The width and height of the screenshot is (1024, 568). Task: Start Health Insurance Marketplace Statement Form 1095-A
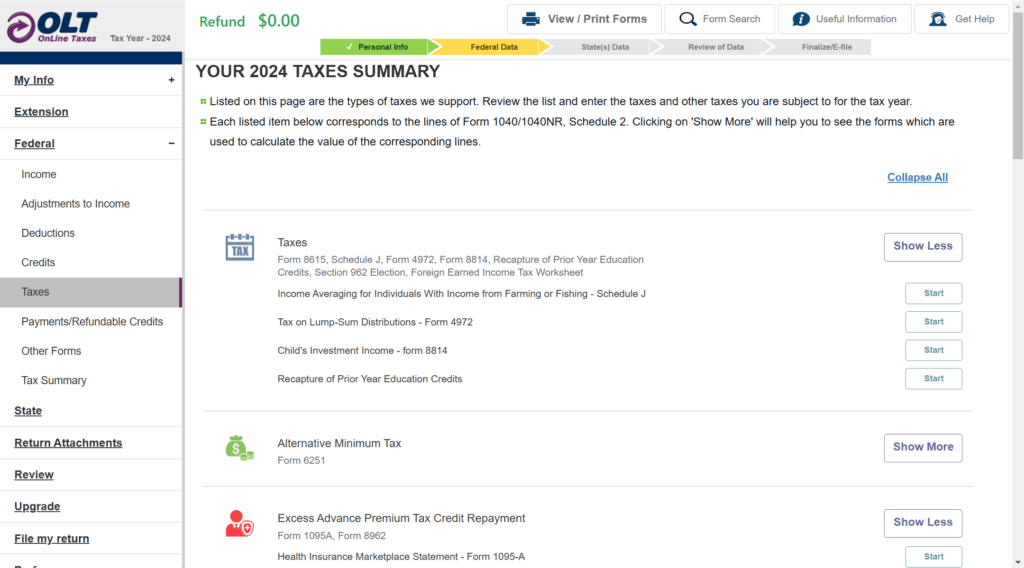click(933, 557)
